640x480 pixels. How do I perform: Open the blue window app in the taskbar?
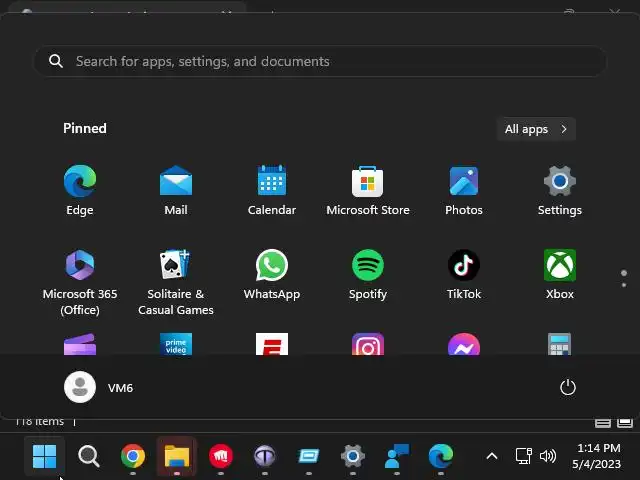click(309, 456)
